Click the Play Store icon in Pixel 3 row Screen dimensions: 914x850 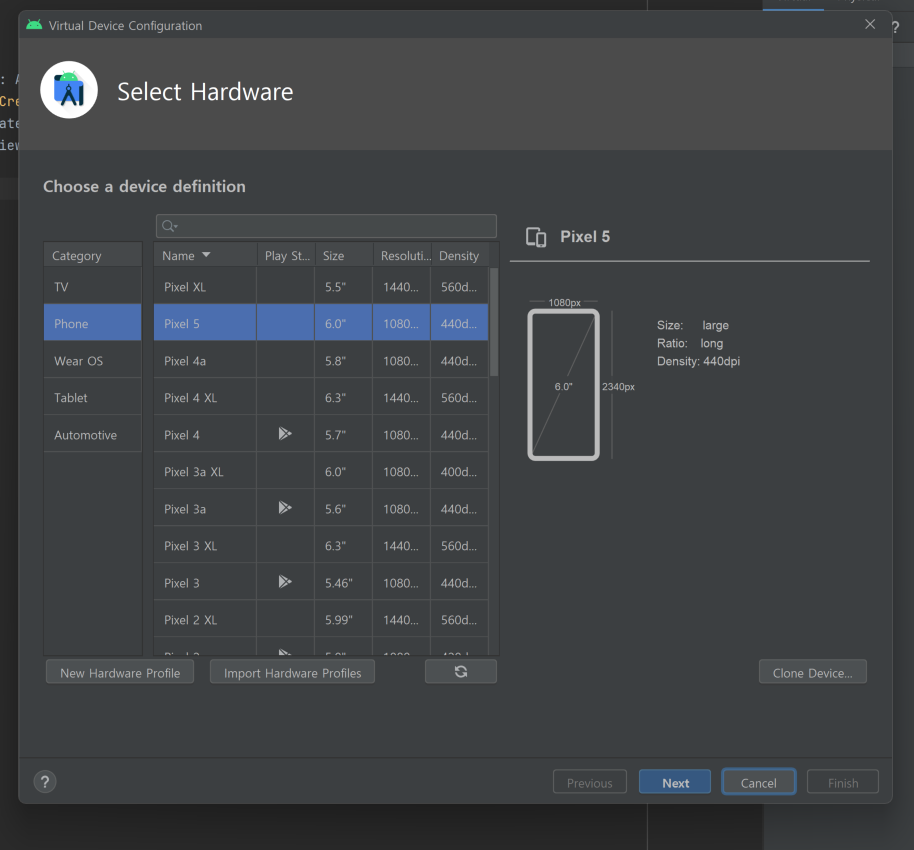tap(284, 581)
